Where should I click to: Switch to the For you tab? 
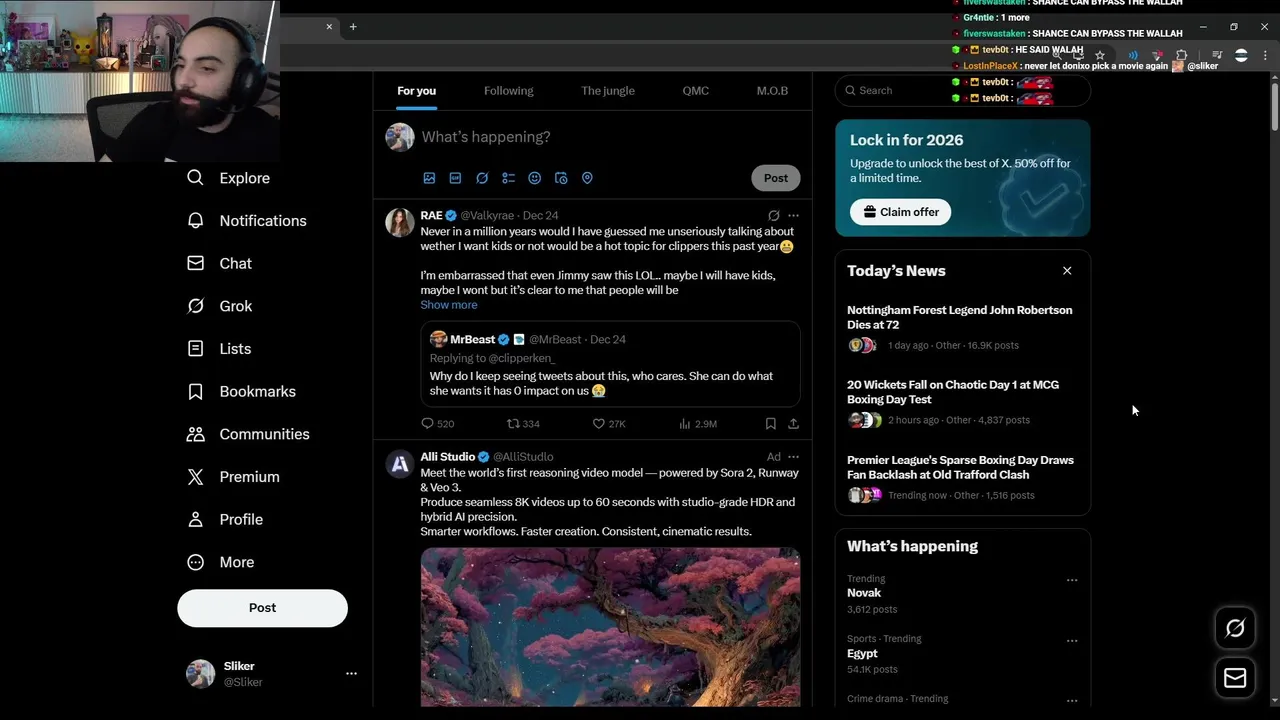tap(417, 91)
